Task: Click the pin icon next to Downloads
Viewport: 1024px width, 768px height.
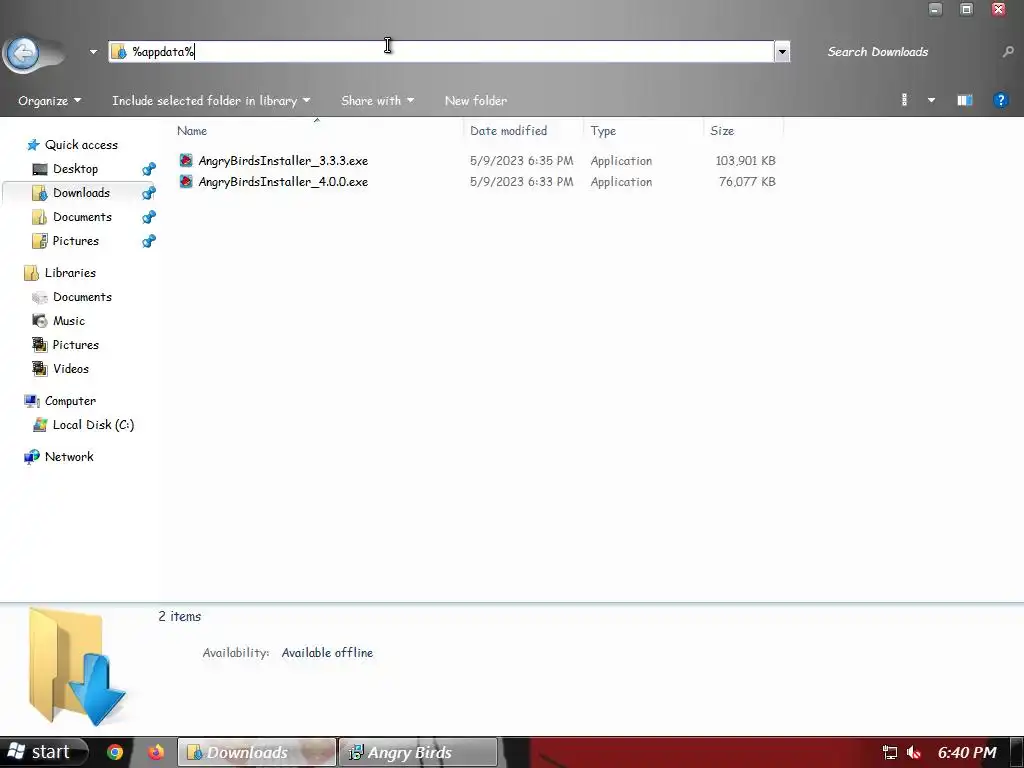Action: pyautogui.click(x=149, y=193)
